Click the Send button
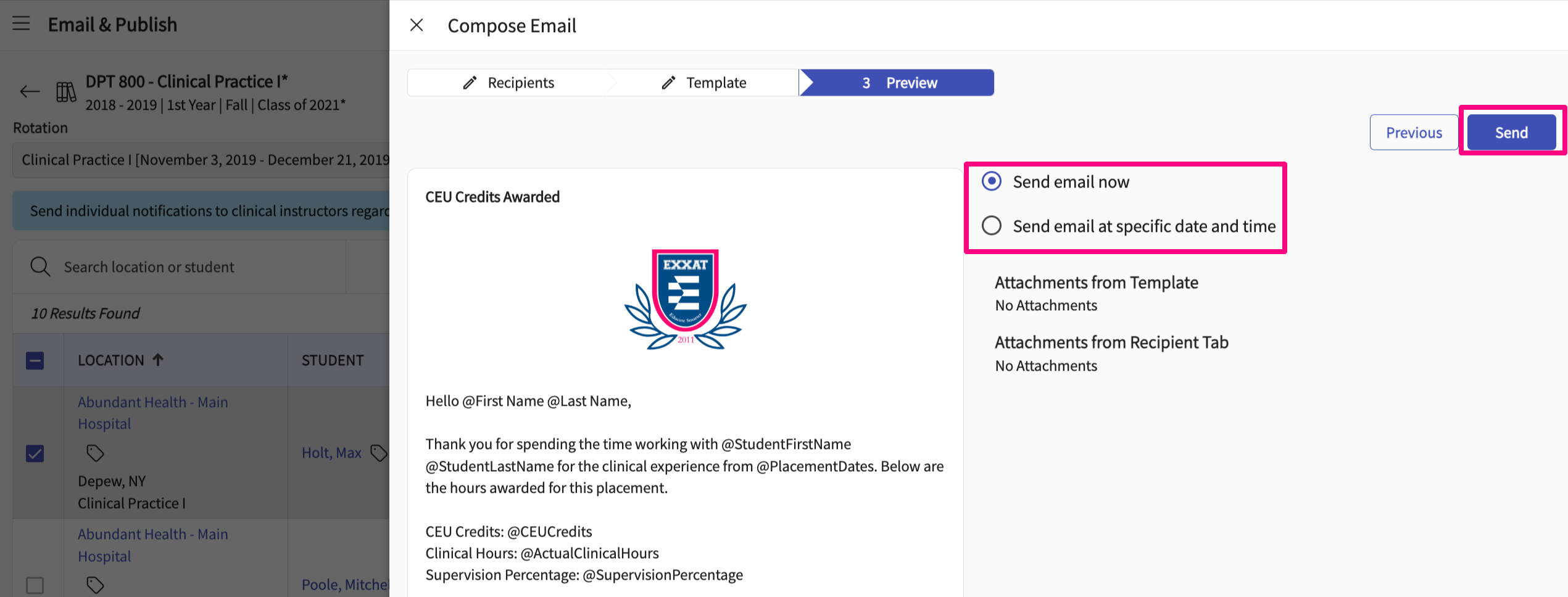The image size is (1568, 597). [1511, 133]
